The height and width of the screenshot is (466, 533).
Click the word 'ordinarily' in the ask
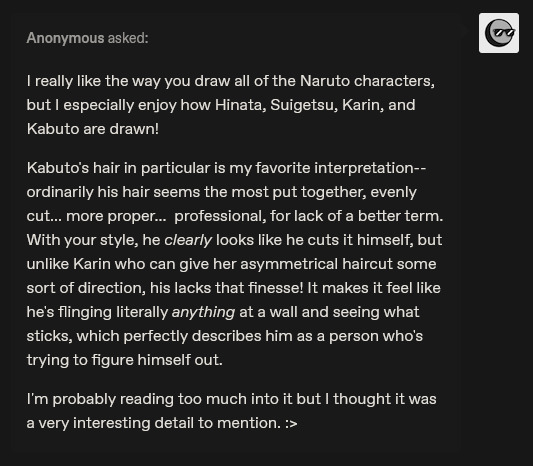pos(60,192)
